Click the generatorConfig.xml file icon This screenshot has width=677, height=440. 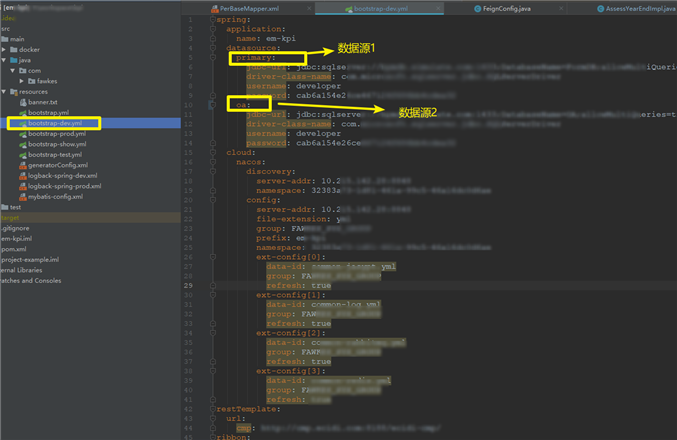[x=23, y=165]
